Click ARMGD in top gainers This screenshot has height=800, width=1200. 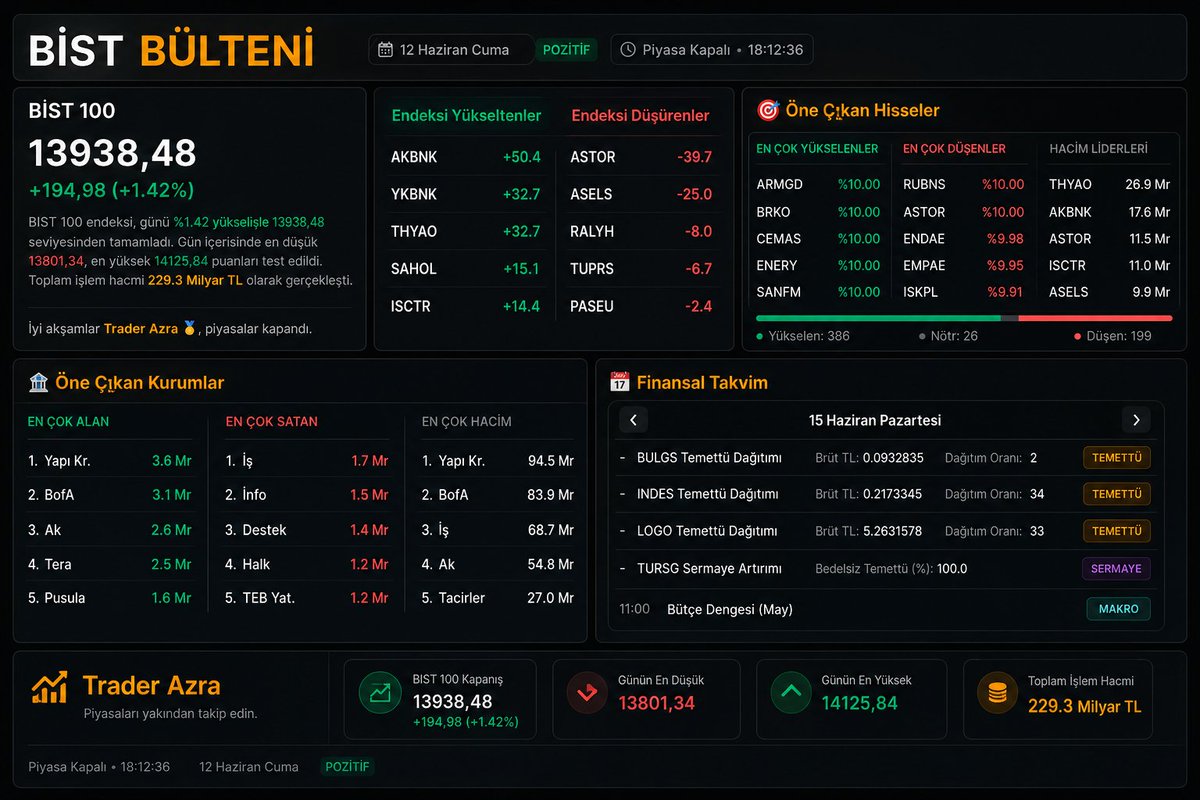tap(779, 184)
